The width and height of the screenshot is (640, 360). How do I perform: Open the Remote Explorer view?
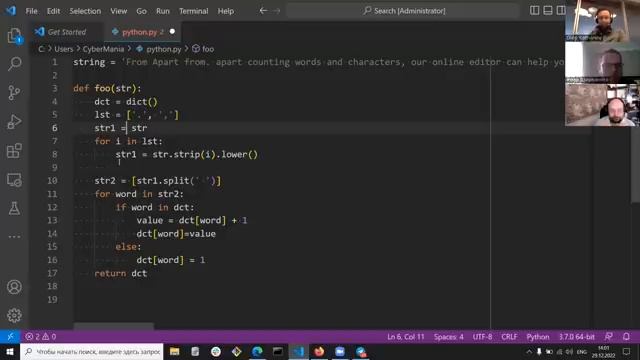point(14,180)
